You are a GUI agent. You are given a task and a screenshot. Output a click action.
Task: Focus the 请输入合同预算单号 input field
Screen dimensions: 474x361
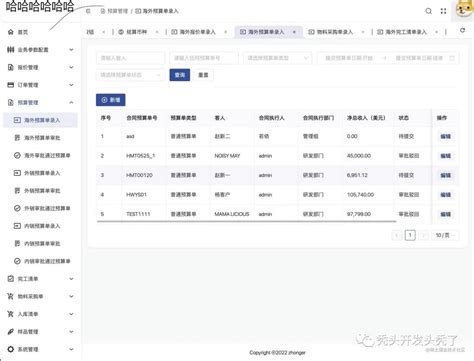204,58
